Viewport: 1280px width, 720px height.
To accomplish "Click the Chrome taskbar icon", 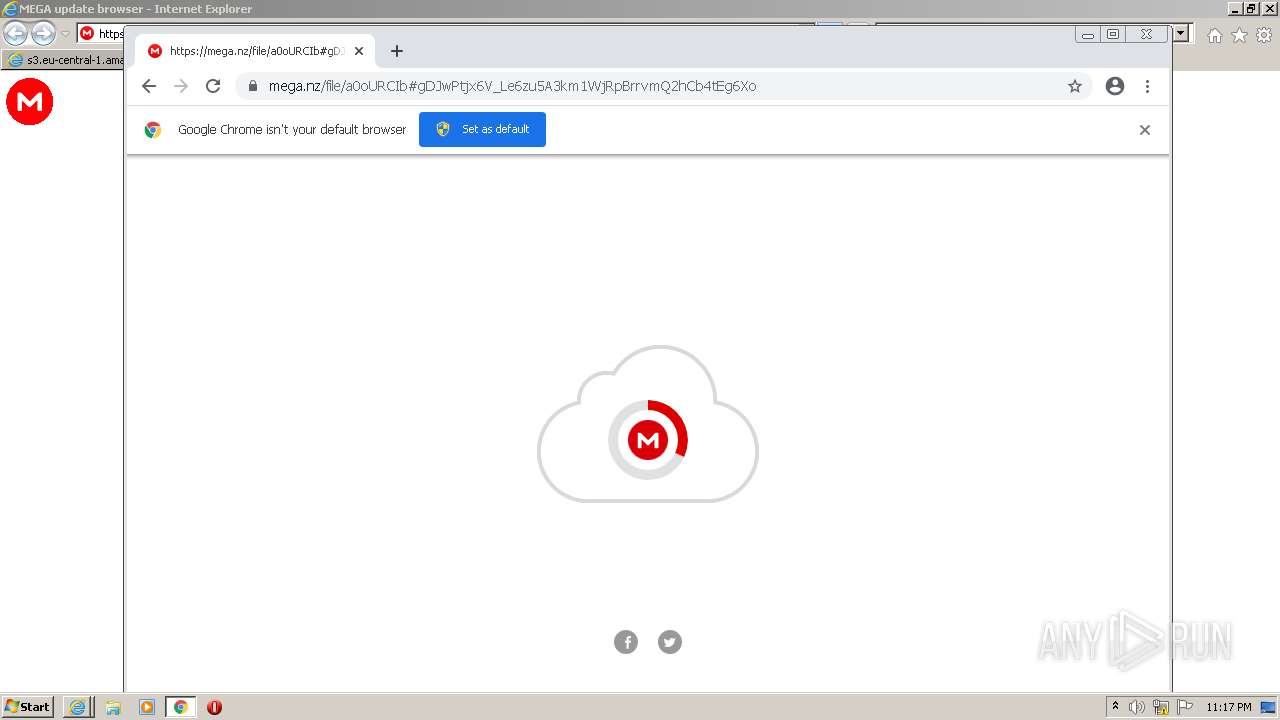I will [181, 707].
